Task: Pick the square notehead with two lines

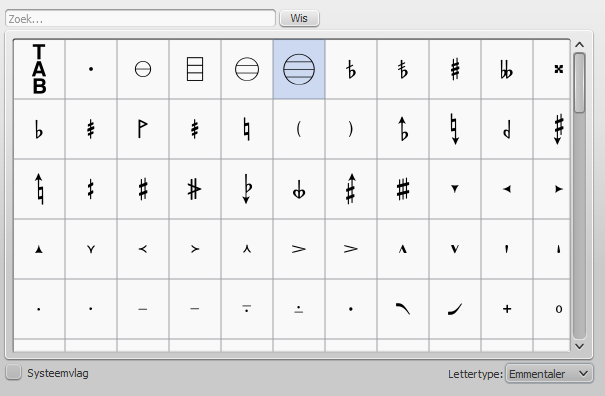Action: click(x=195, y=69)
